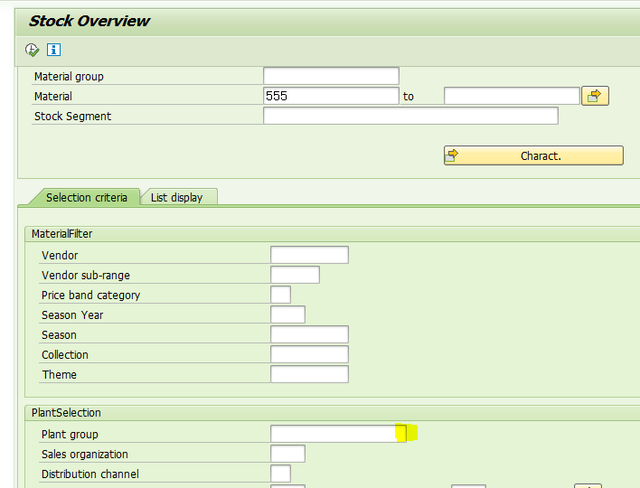The image size is (640, 488).
Task: Click the Price band category field
Action: (x=280, y=295)
